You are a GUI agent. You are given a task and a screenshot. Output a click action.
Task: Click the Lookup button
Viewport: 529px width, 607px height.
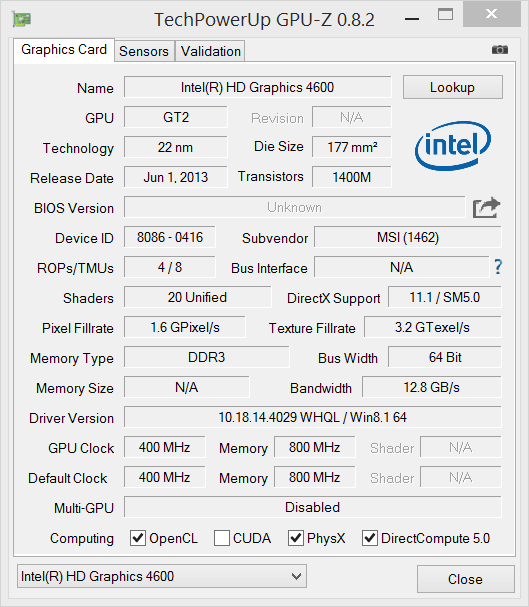click(453, 87)
